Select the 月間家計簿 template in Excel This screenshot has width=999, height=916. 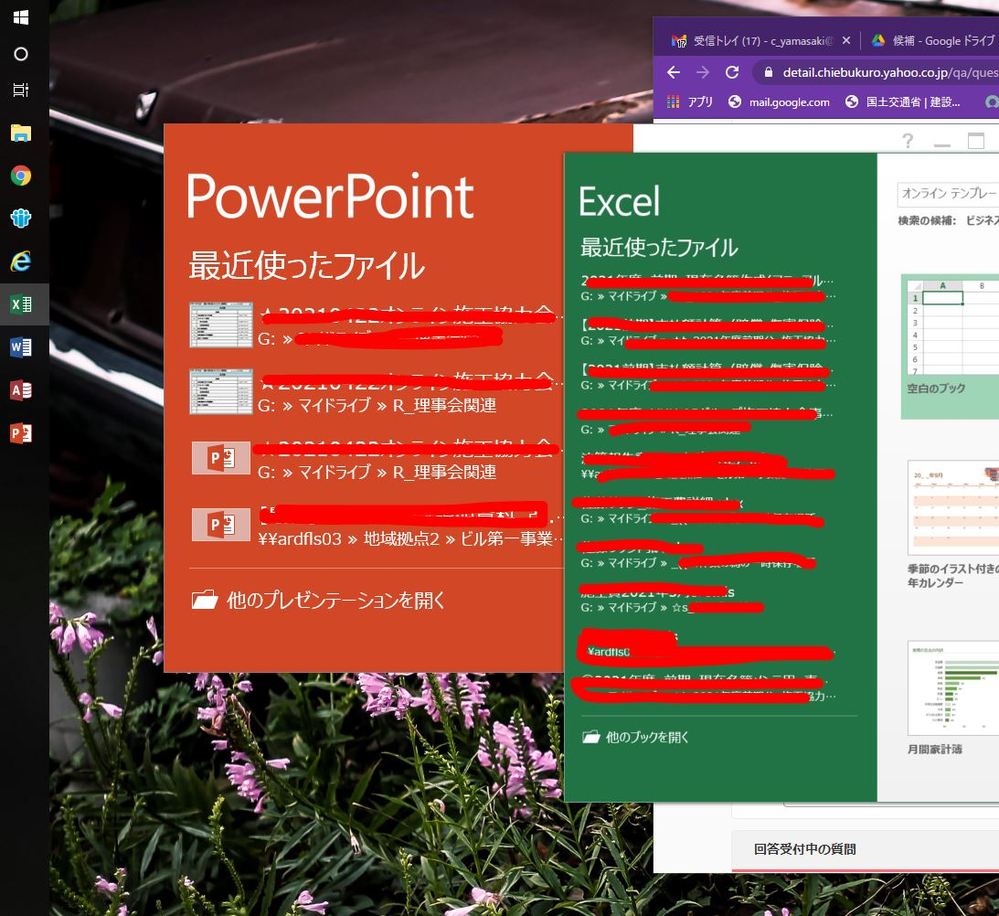click(x=953, y=698)
